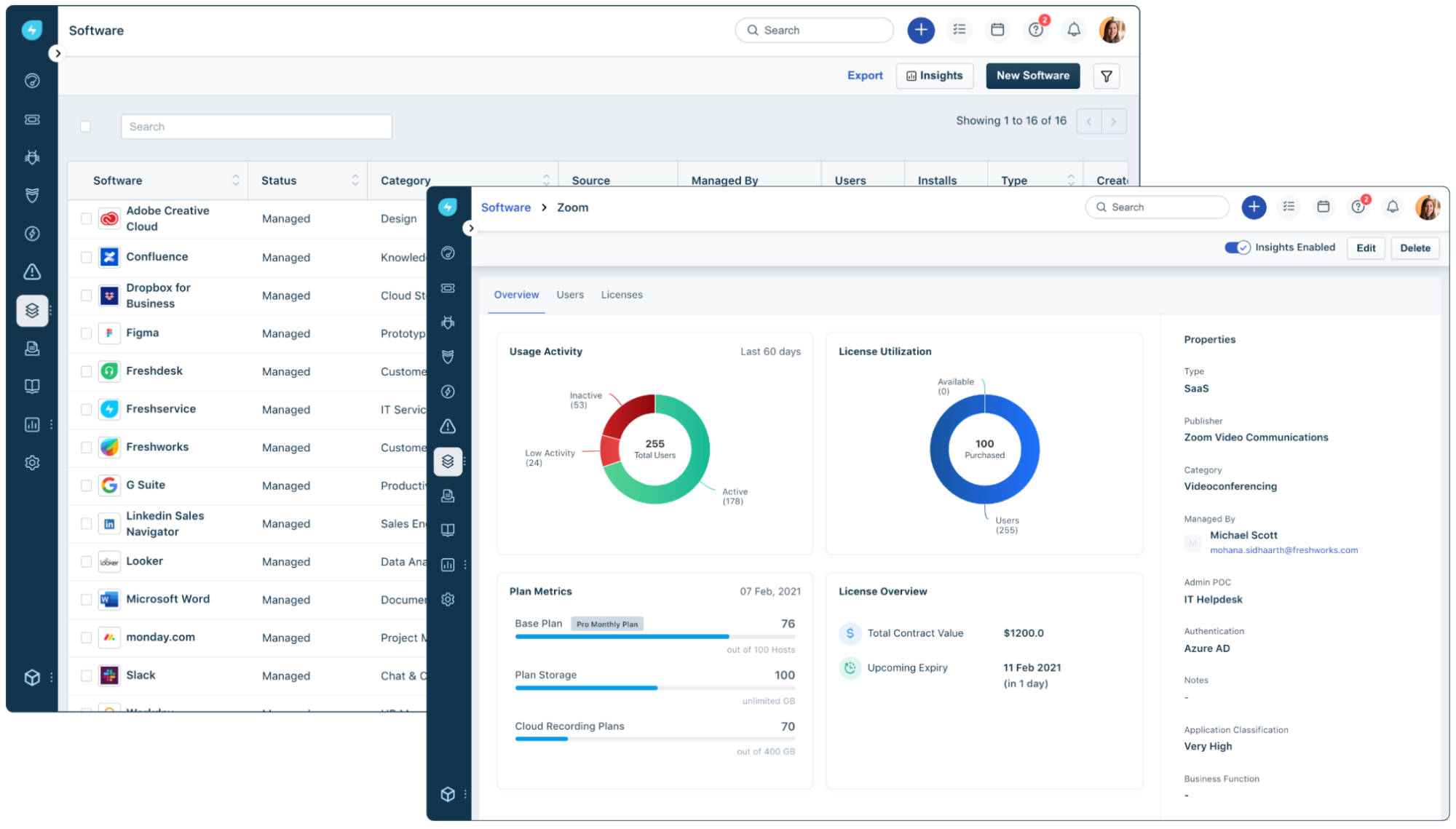The width and height of the screenshot is (1456, 829).
Task: Sort by the Status column
Action: click(355, 180)
